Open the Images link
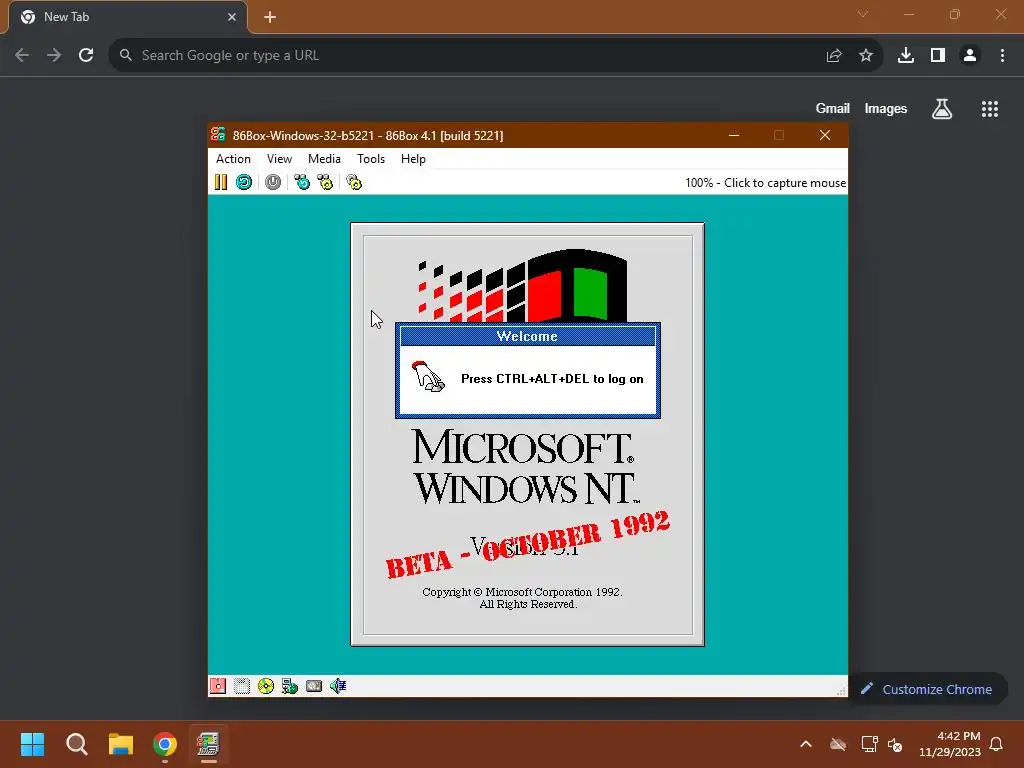Viewport: 1024px width, 768px height. [x=886, y=108]
